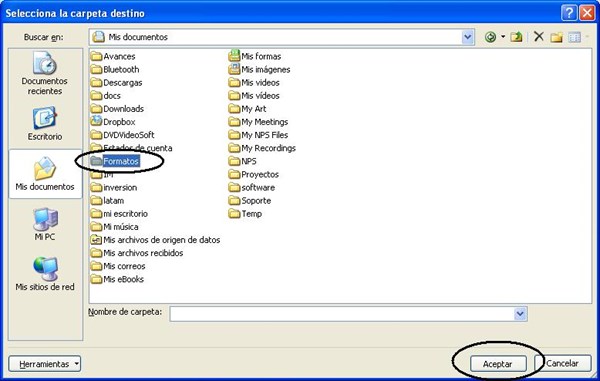Open the Back button history arrow
600x381 pixels.
click(x=503, y=37)
